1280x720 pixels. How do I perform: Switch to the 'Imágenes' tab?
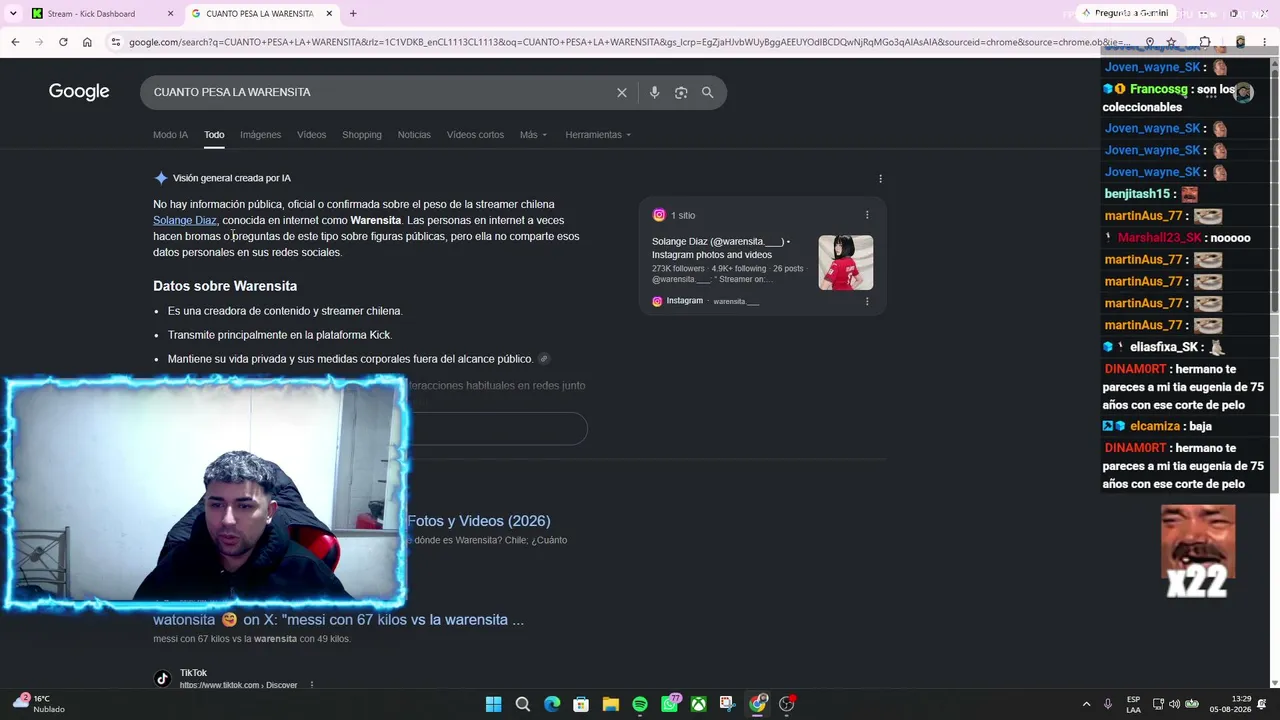click(x=260, y=135)
